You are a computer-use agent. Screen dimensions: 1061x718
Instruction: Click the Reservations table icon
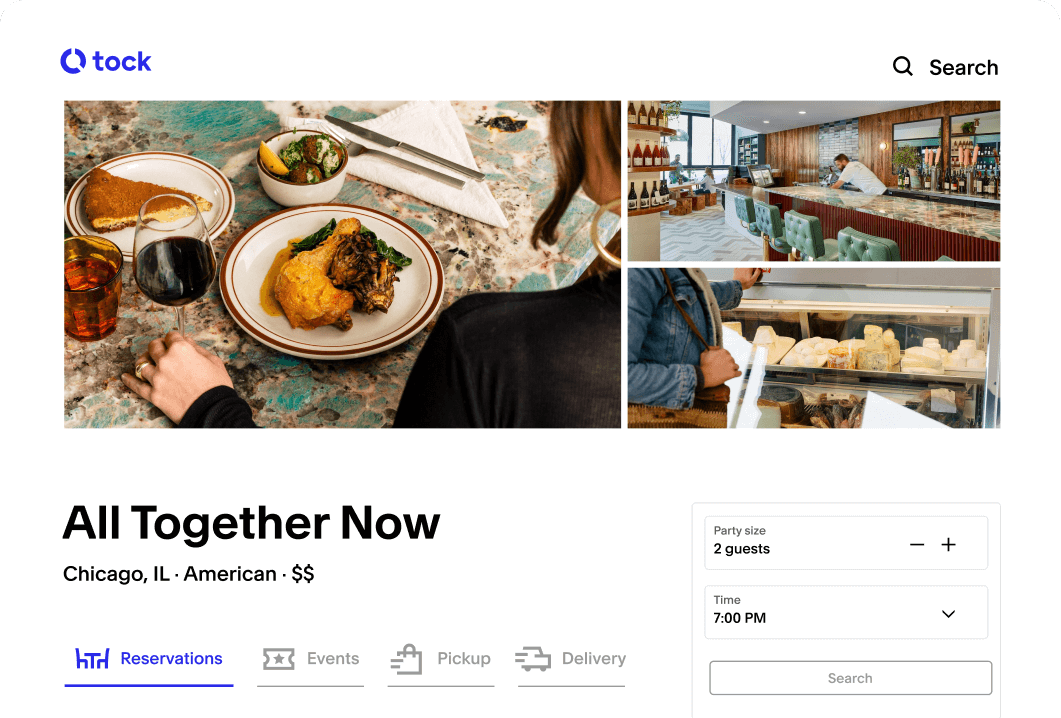pyautogui.click(x=92, y=658)
